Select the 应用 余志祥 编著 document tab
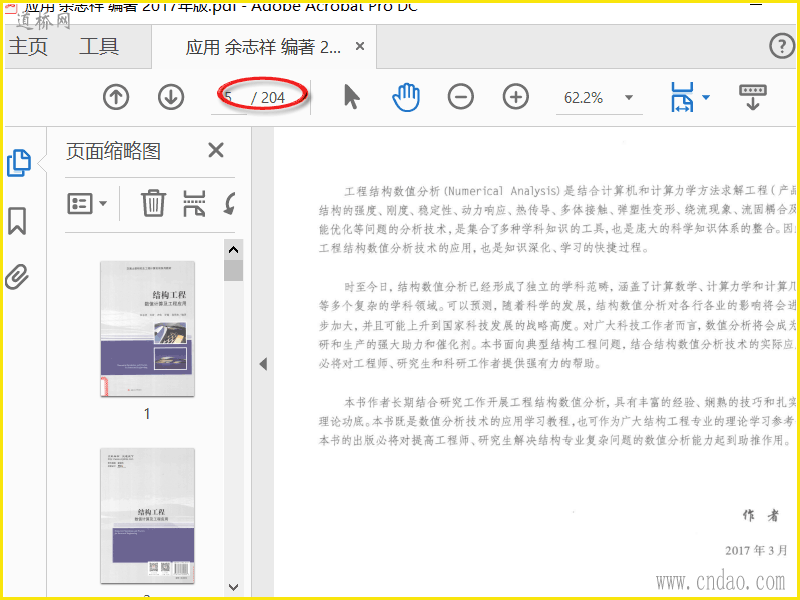The image size is (800, 600). pos(263,47)
